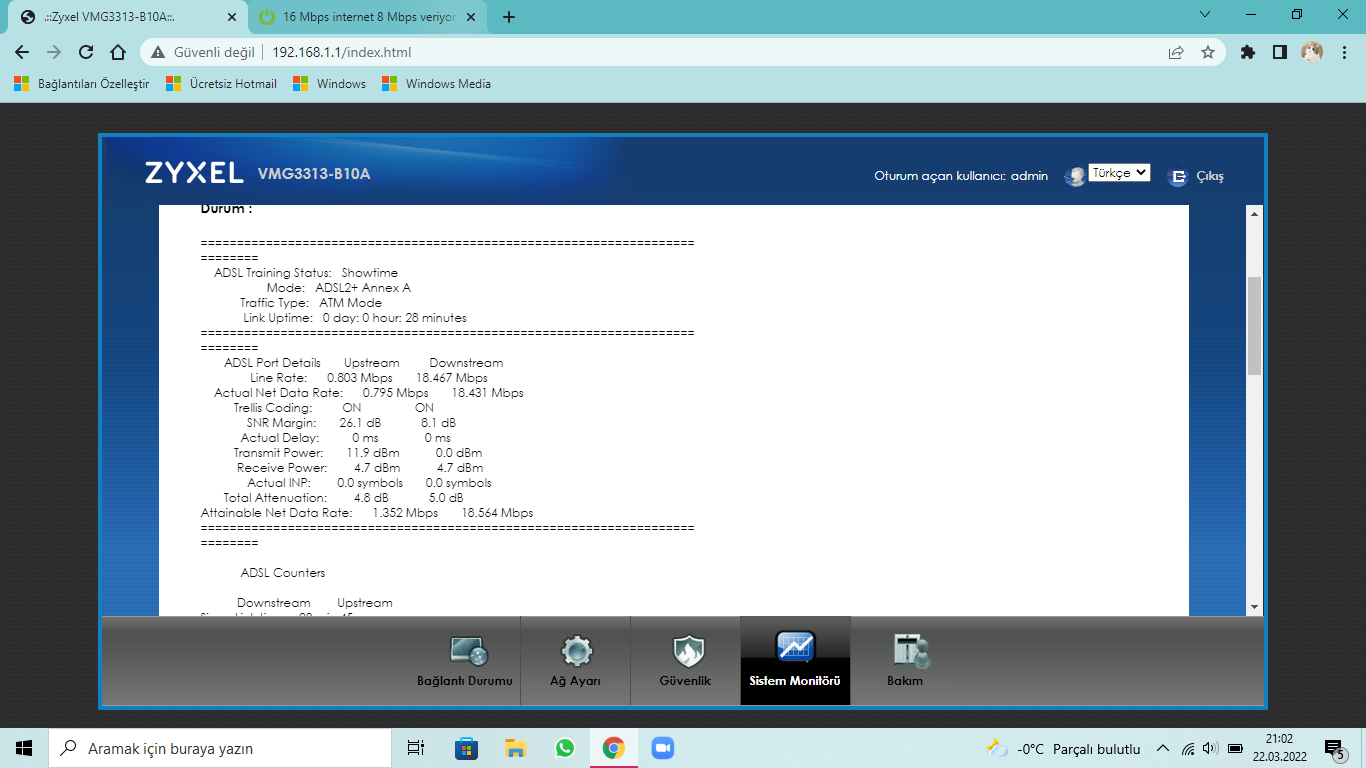Viewport: 1366px width, 768px height.
Task: Click the upstream SNR Margin 26.1 dB
Action: click(360, 423)
